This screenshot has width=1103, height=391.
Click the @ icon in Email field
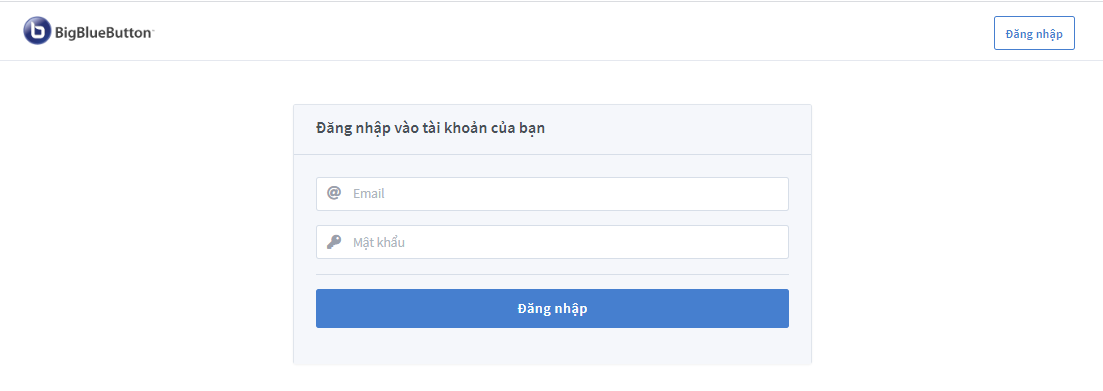click(x=334, y=193)
